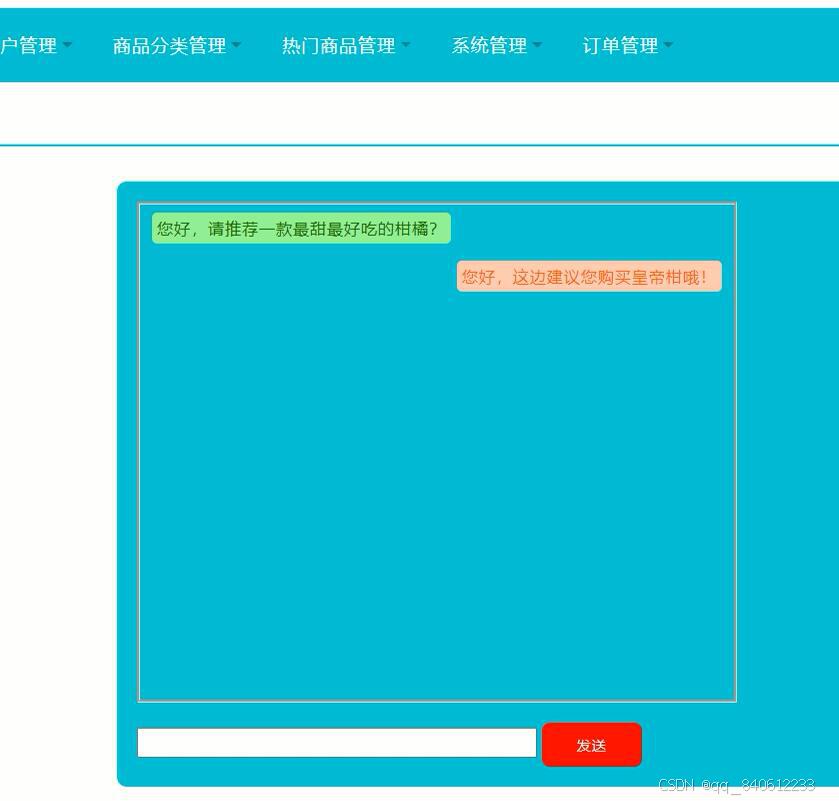Select the 系统管理 menu item
Image resolution: width=839 pixels, height=801 pixels.
[x=490, y=46]
